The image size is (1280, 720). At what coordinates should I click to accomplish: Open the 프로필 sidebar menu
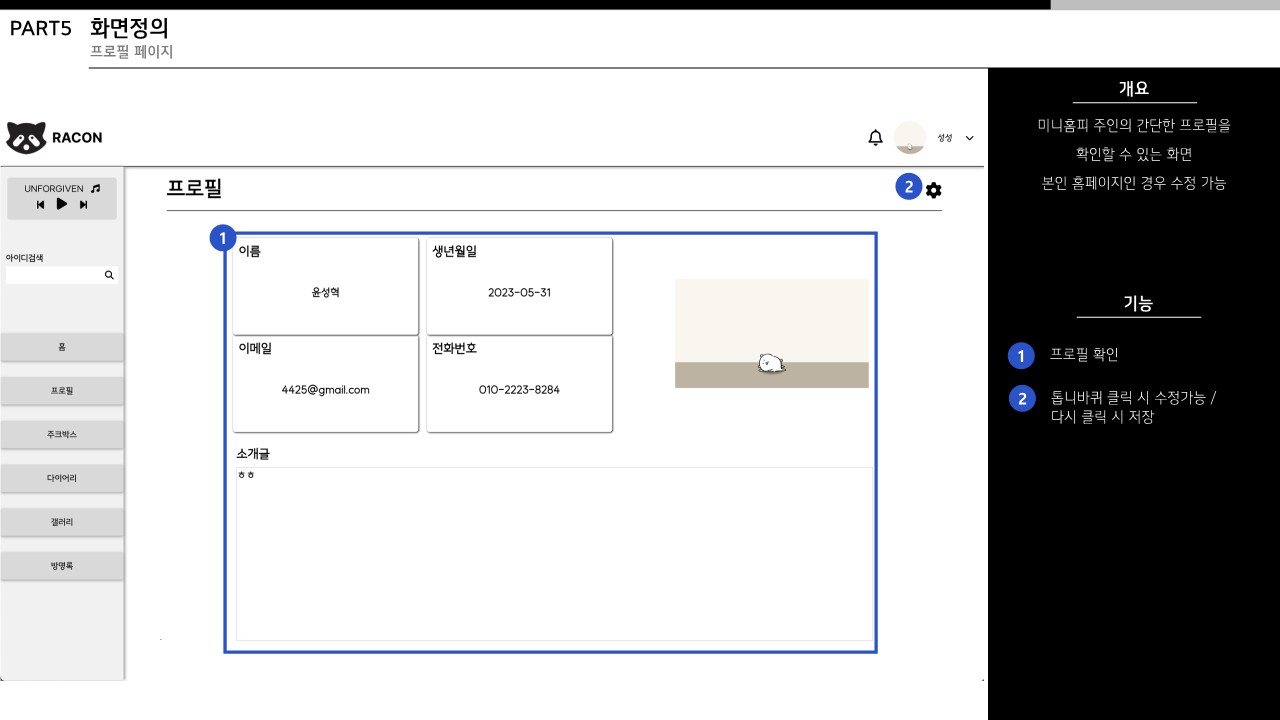[62, 391]
